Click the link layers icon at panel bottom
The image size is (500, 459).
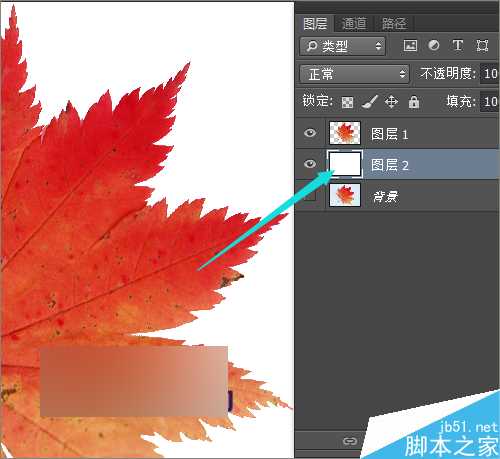pos(350,441)
